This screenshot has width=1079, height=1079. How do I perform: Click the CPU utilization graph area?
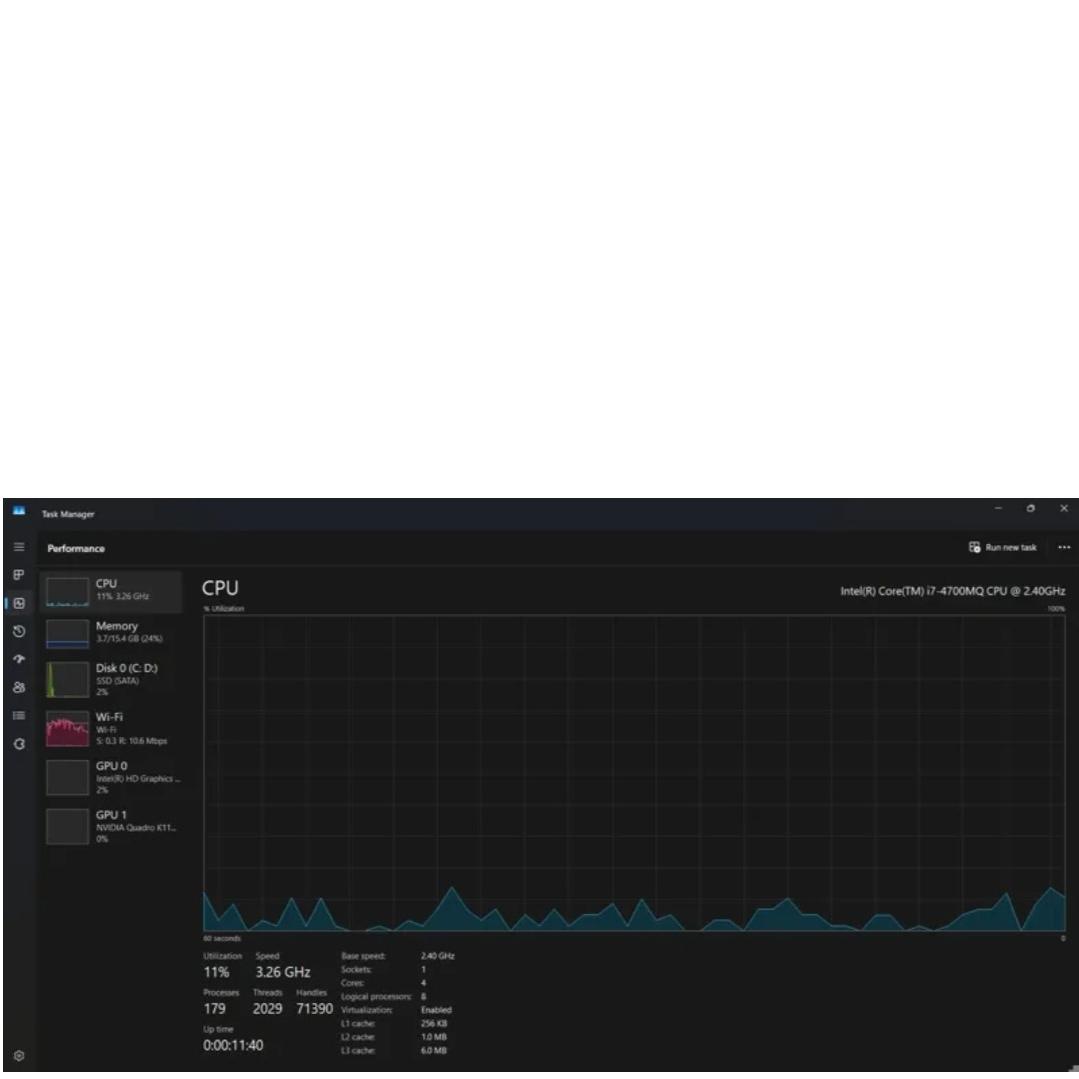pyautogui.click(x=634, y=772)
